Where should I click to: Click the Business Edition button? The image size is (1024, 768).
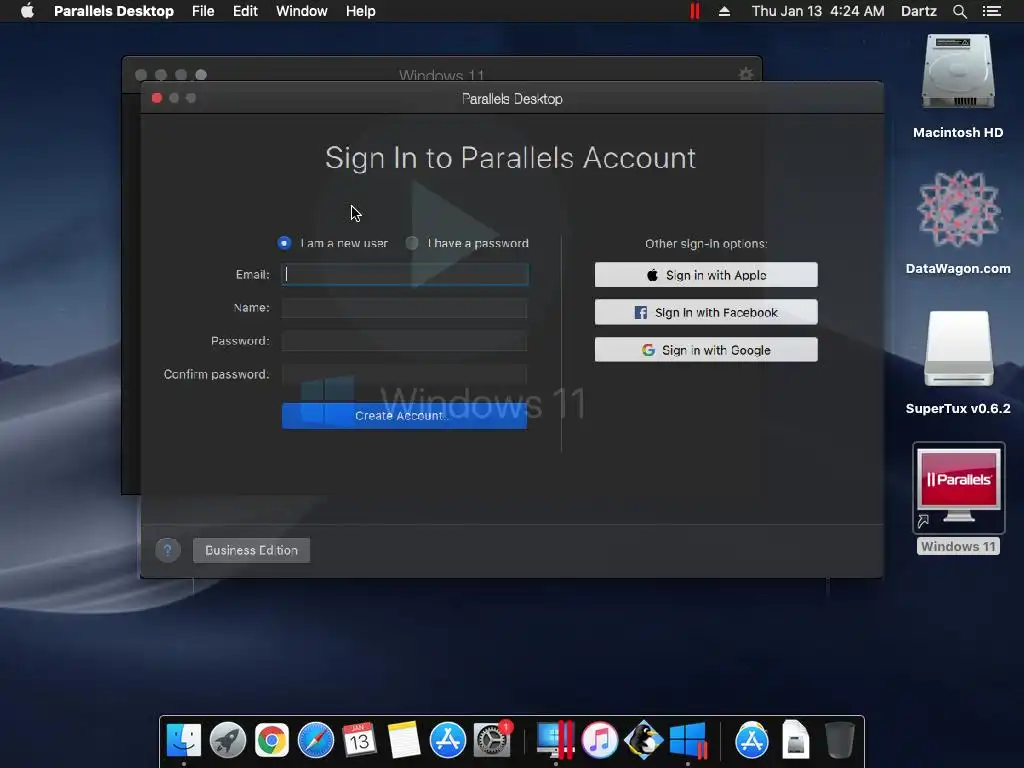pos(251,551)
